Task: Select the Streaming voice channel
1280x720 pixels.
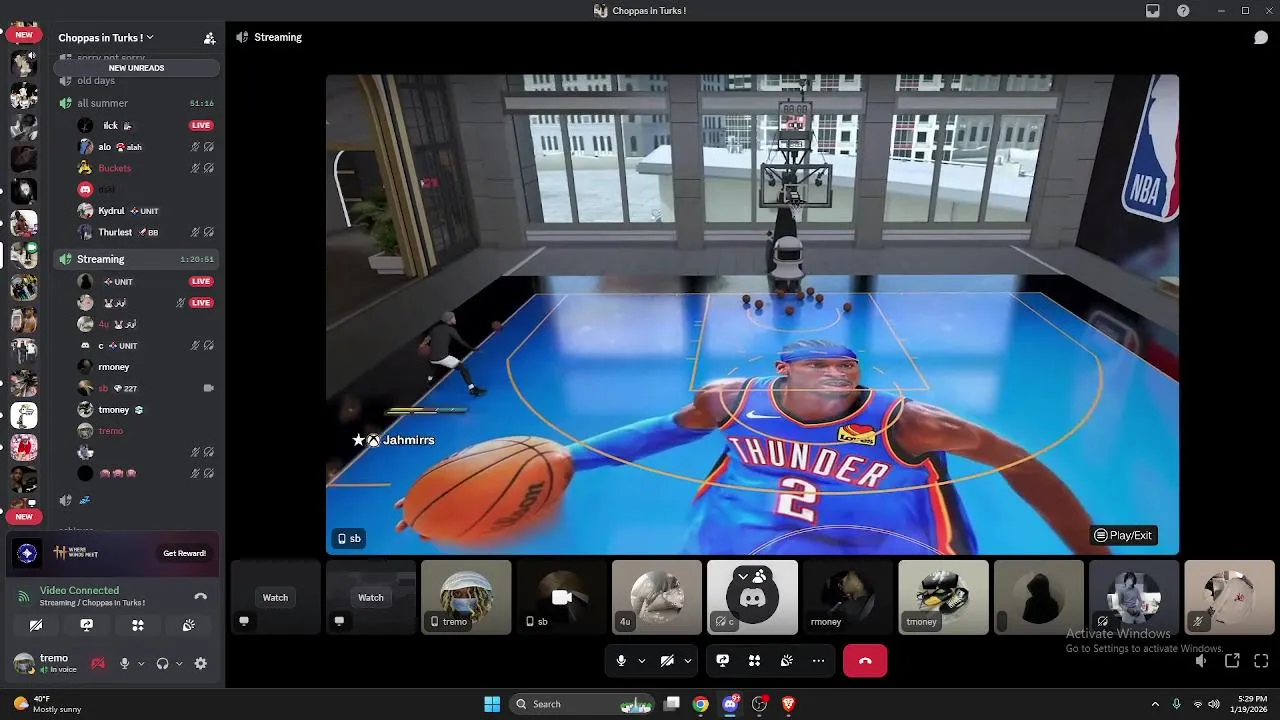Action: 136,259
